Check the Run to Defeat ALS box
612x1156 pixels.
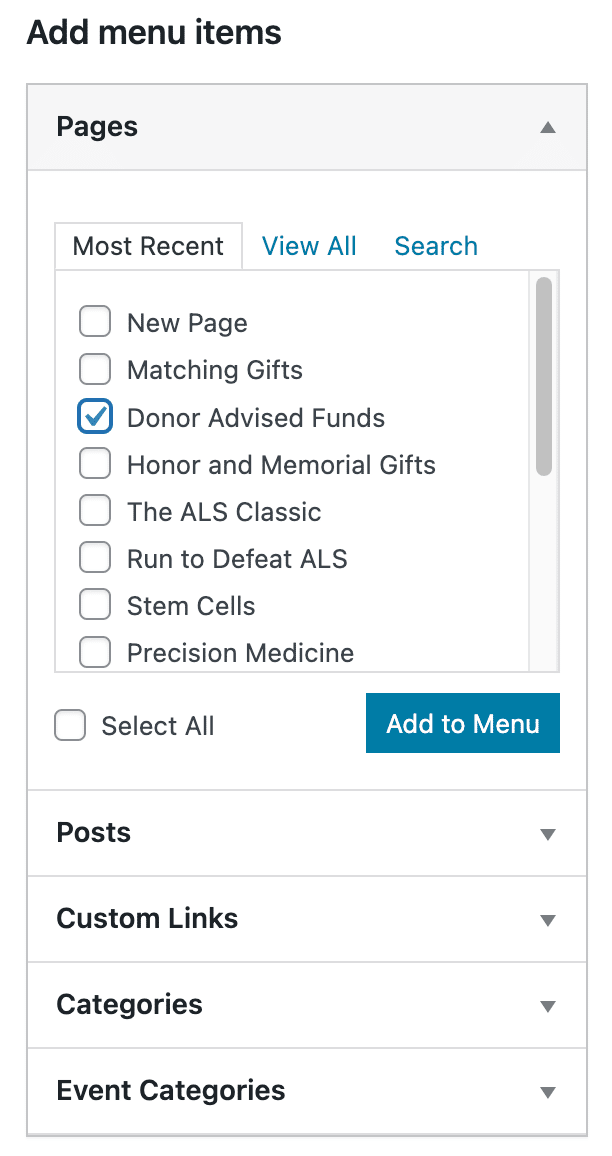pyautogui.click(x=95, y=558)
